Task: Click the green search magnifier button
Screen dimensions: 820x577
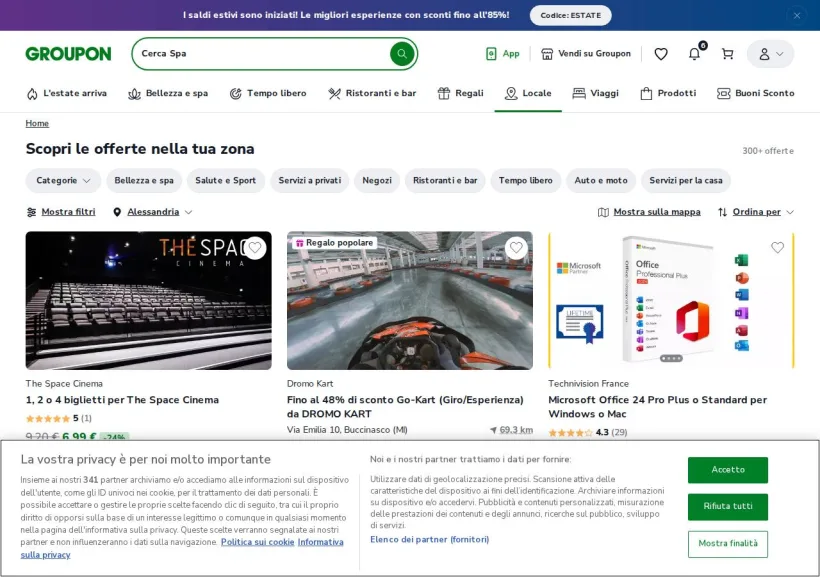Action: [x=402, y=53]
